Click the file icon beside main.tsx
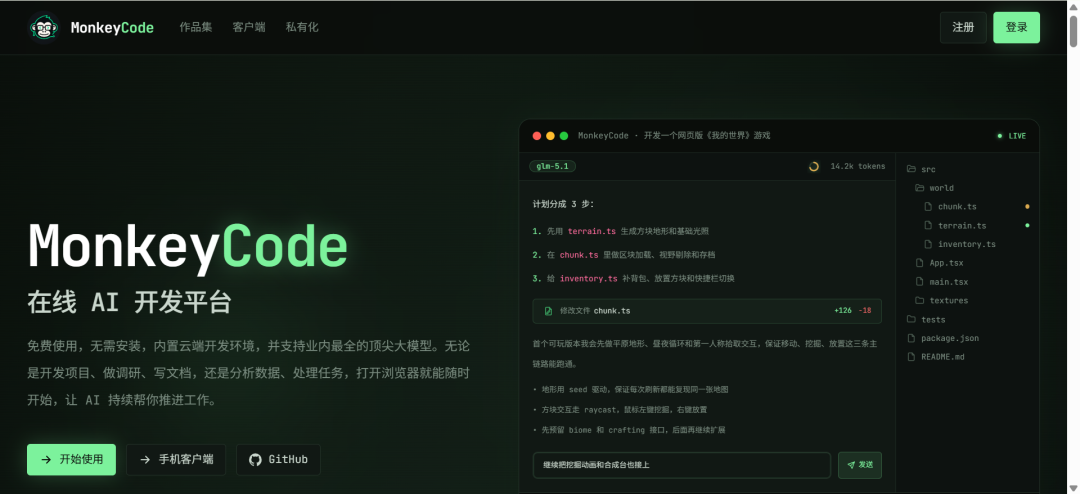Screen dimensions: 1080x494 click(x=919, y=282)
